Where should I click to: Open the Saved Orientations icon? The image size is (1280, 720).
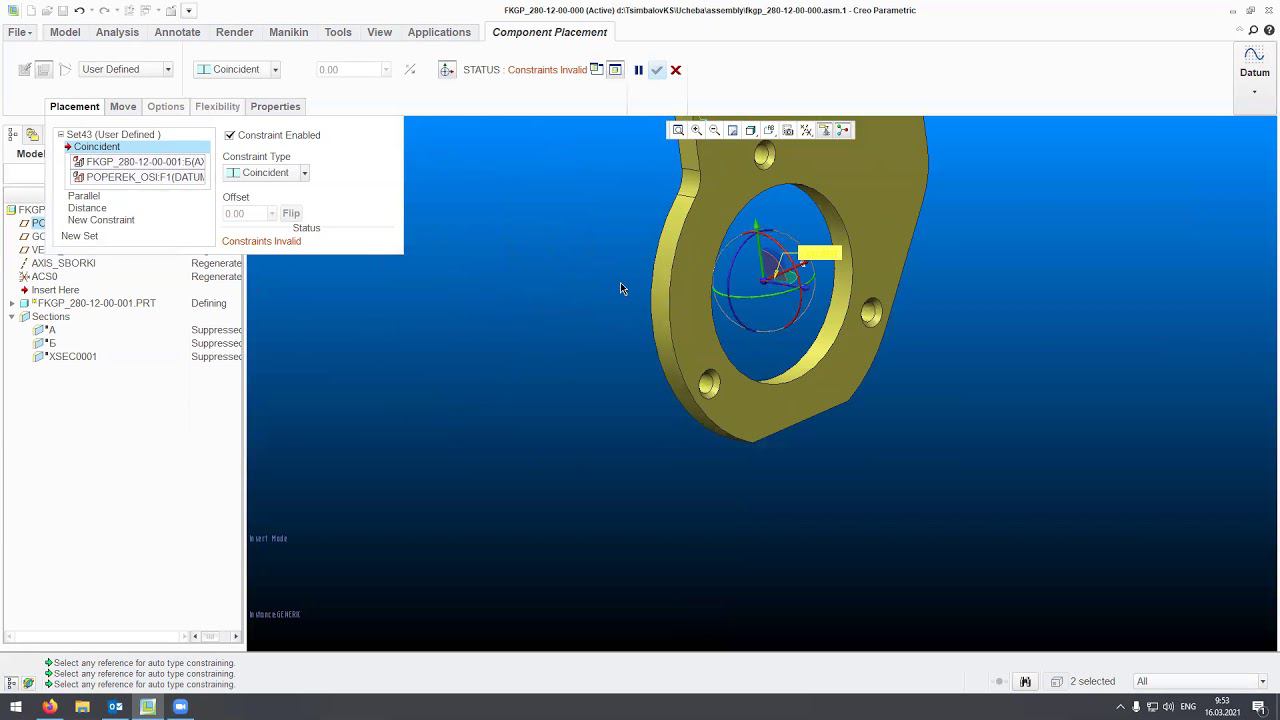769,130
